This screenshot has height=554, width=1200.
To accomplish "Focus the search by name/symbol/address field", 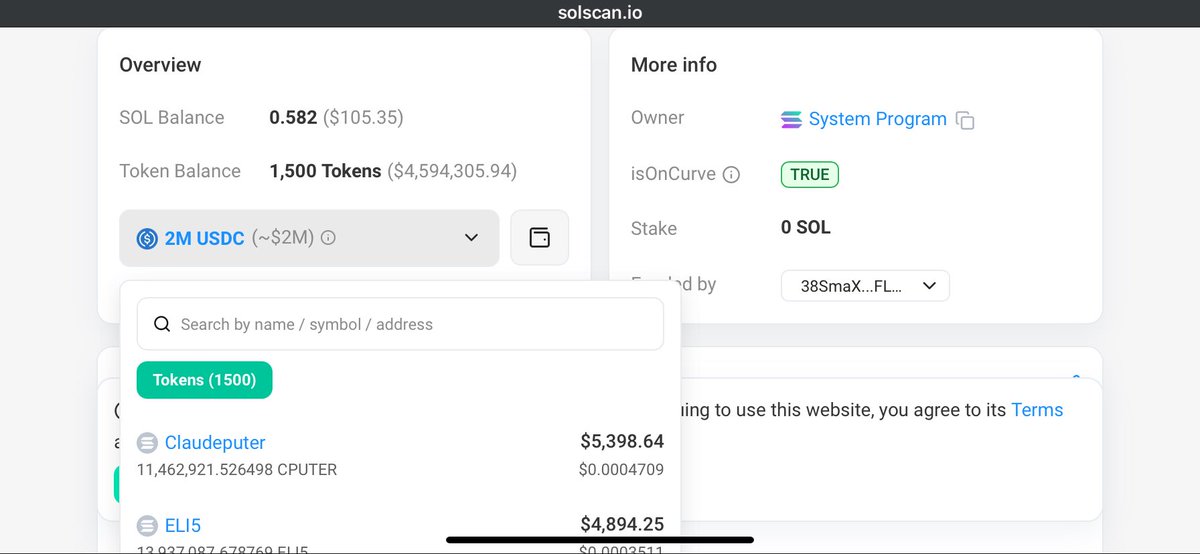I will pyautogui.click(x=400, y=324).
